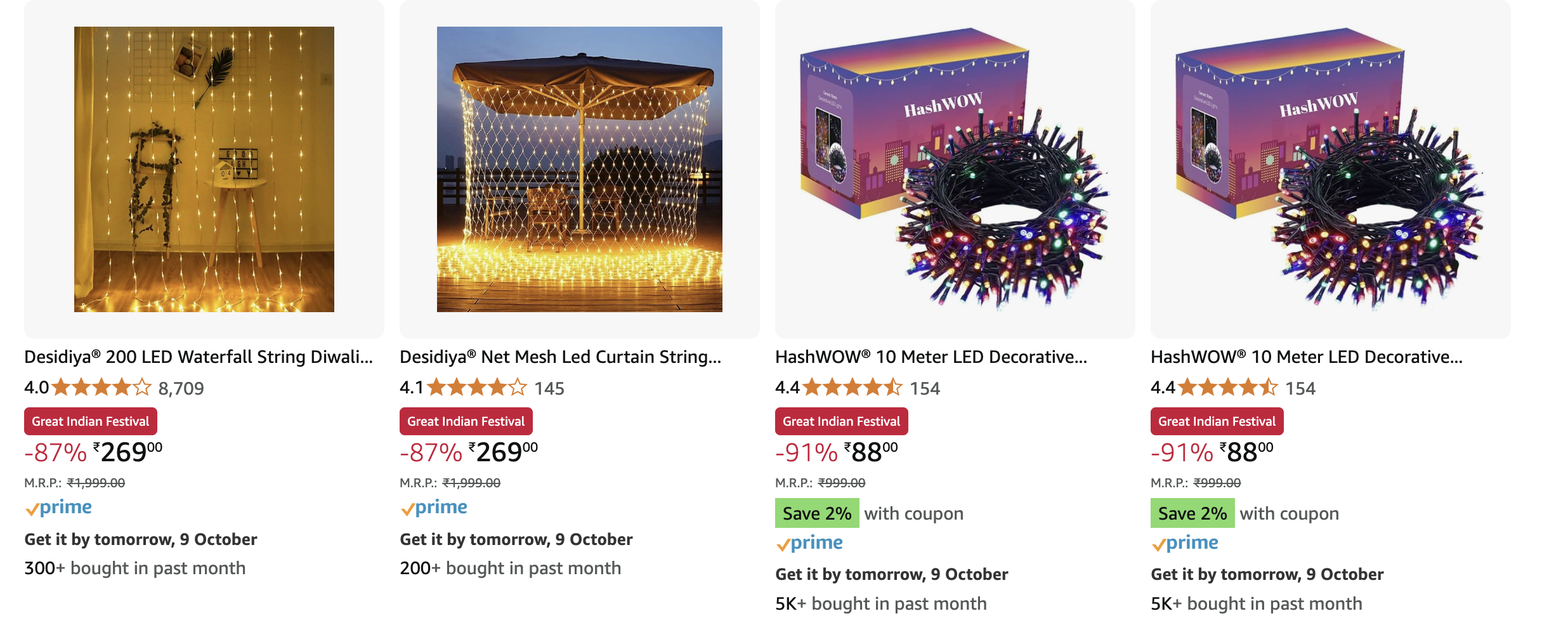Click the Prime logo under the second product
The width and height of the screenshot is (1568, 637).
tap(434, 508)
